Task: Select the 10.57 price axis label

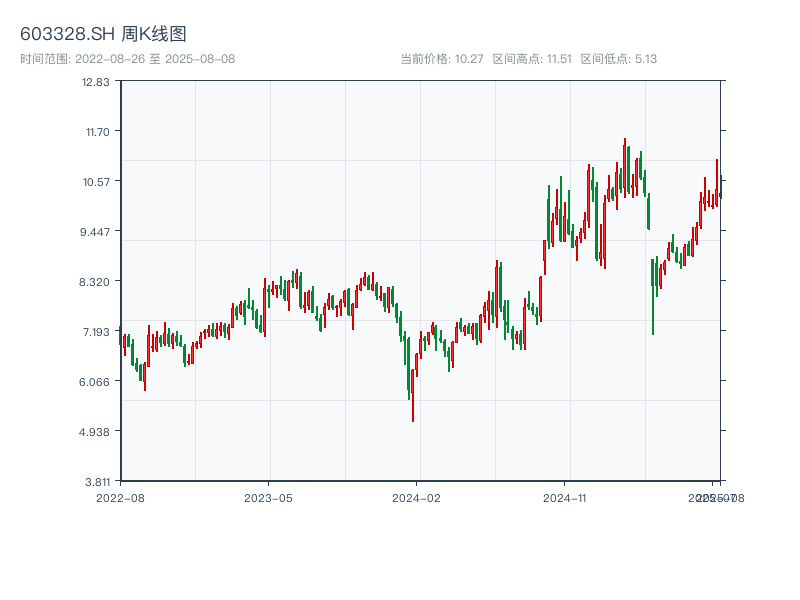Action: (96, 181)
